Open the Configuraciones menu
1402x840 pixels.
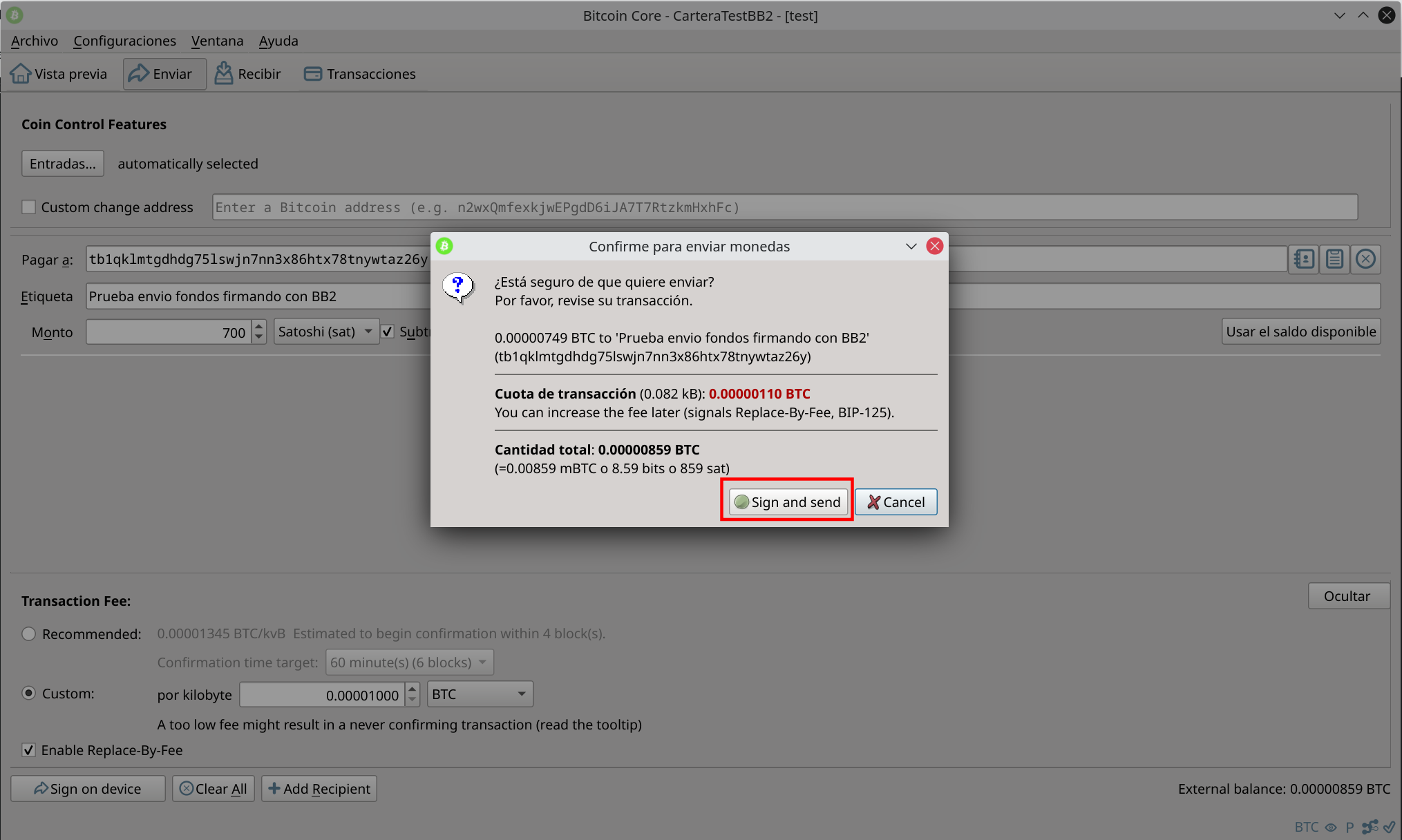click(x=124, y=41)
